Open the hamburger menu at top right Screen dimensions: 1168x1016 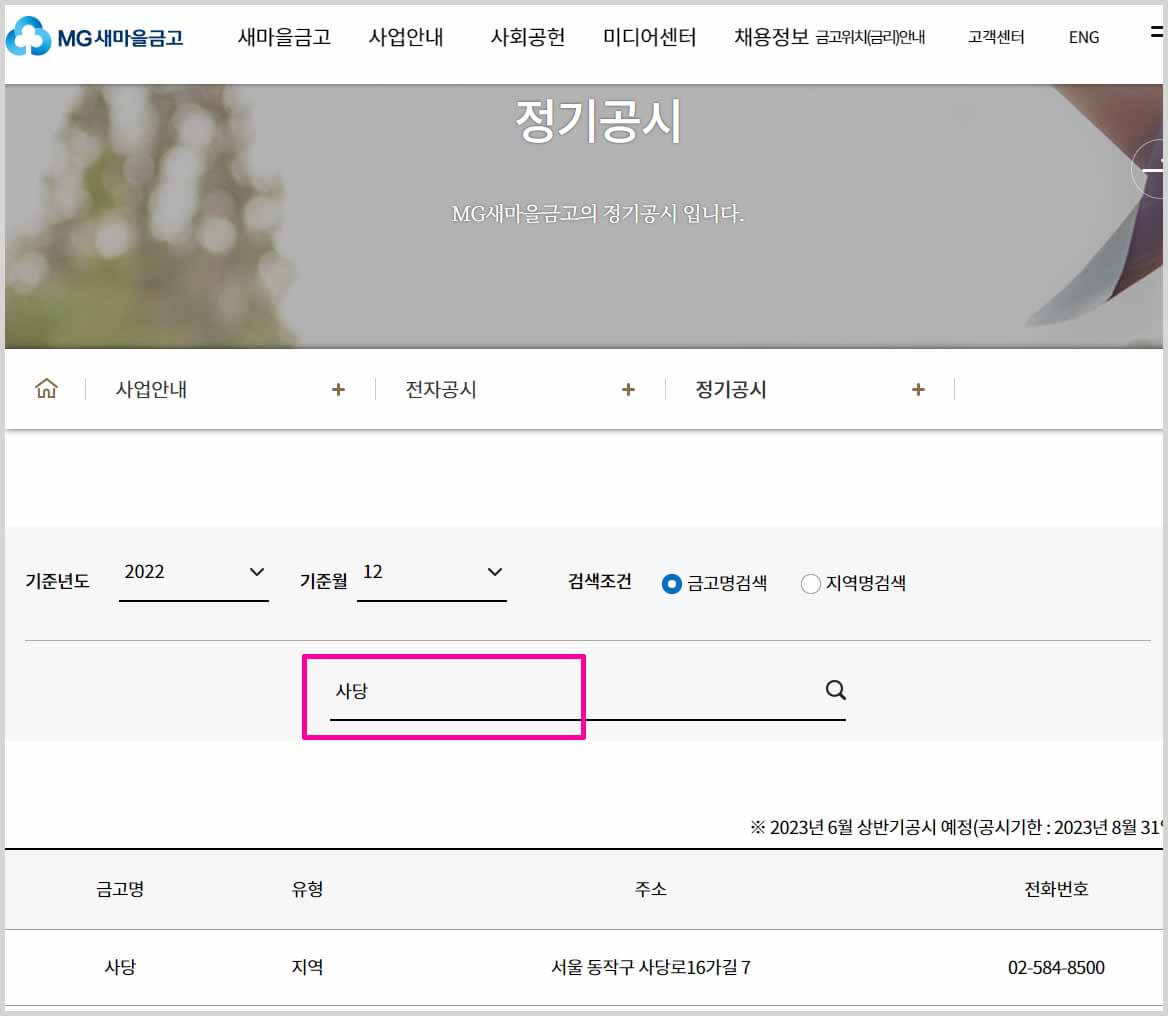1155,30
